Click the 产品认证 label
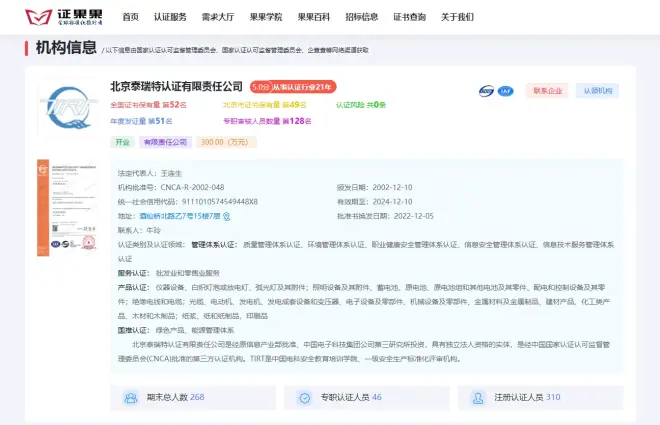 point(134,287)
